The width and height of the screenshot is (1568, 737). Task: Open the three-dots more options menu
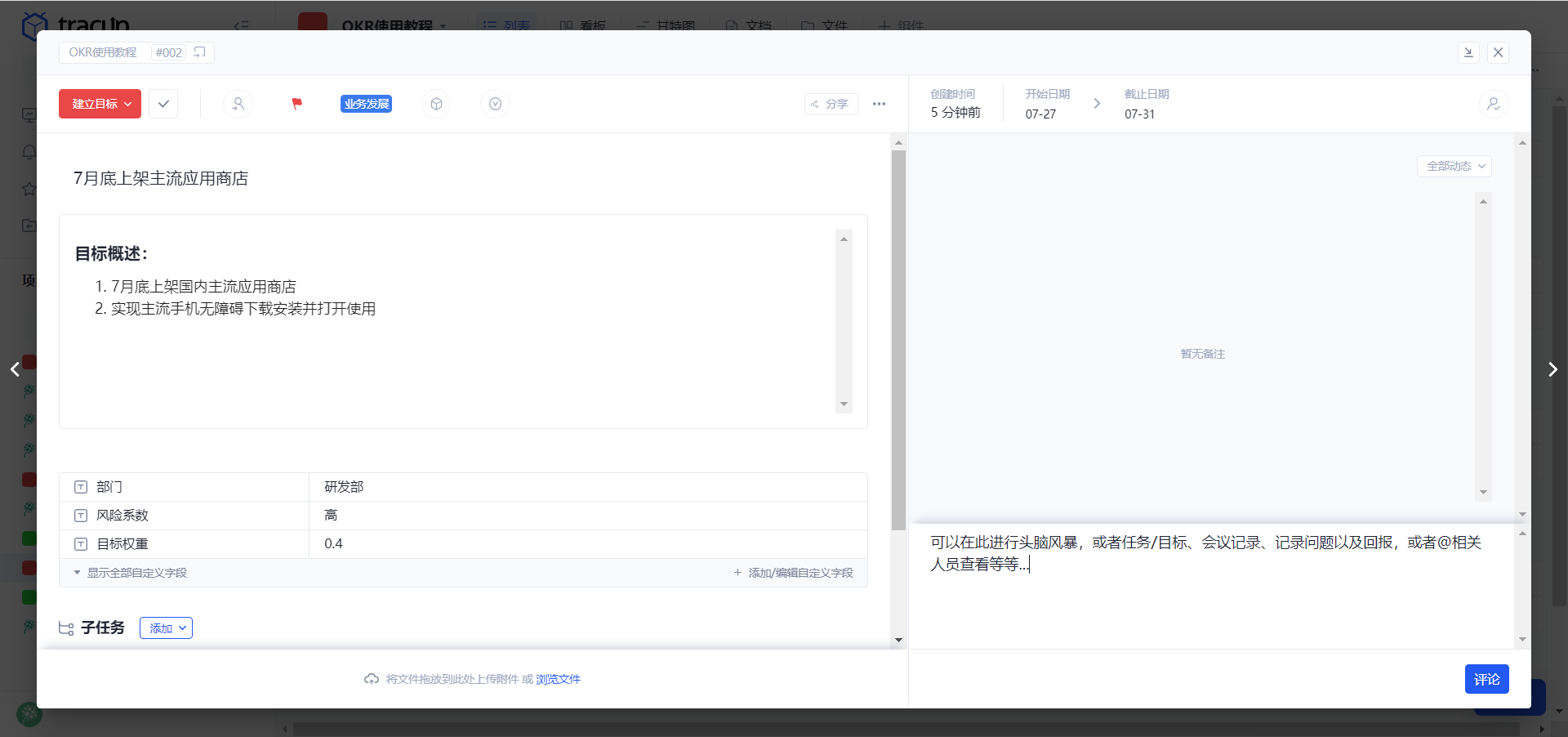[879, 104]
